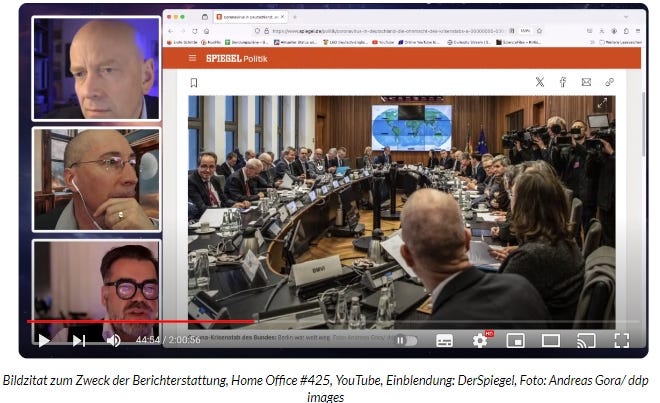Open the browser home page

207,31
